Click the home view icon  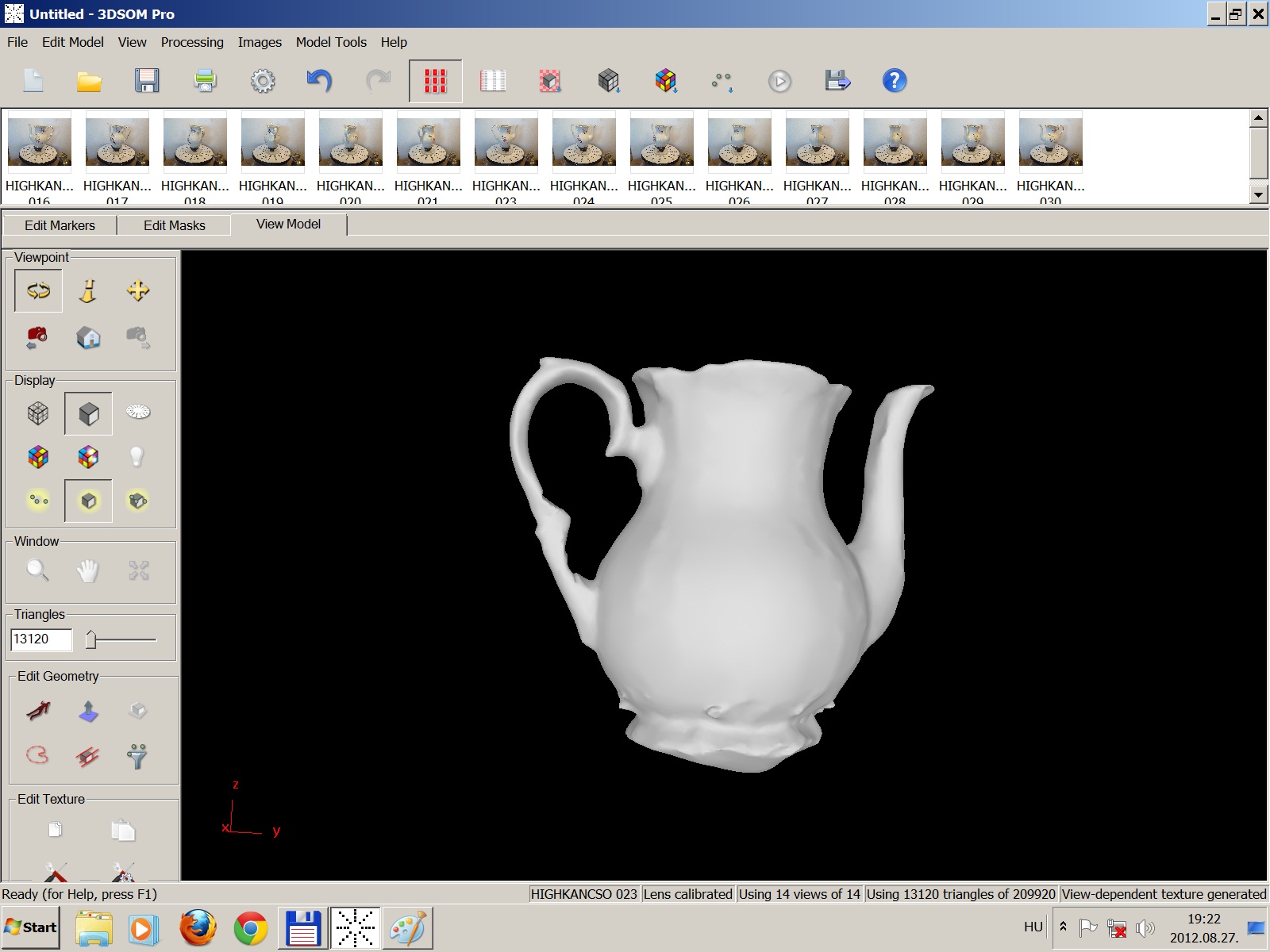[x=88, y=338]
